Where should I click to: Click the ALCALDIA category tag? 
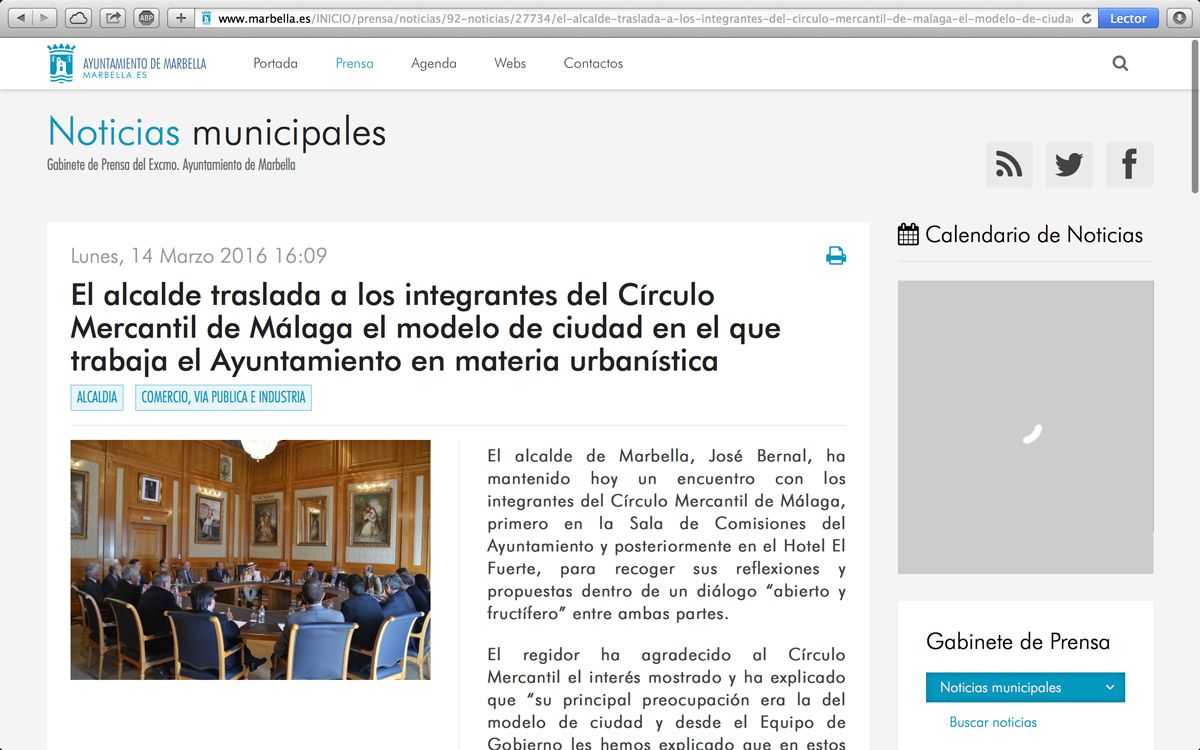point(97,397)
